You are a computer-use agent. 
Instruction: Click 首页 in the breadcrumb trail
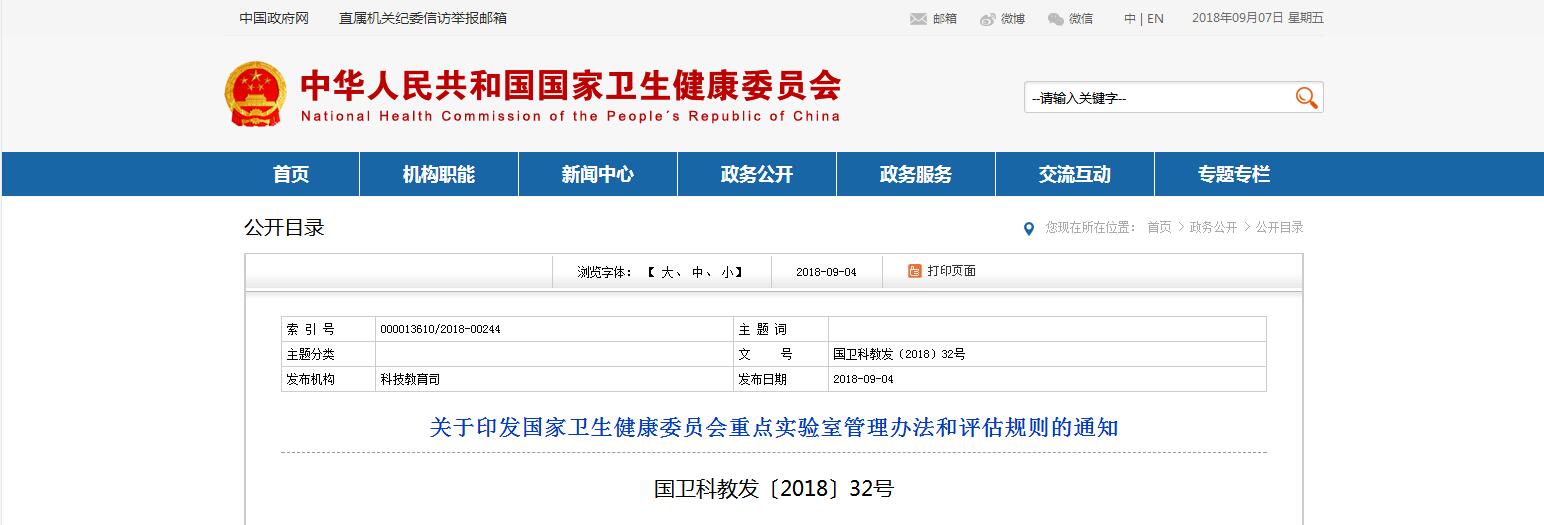click(x=1159, y=228)
